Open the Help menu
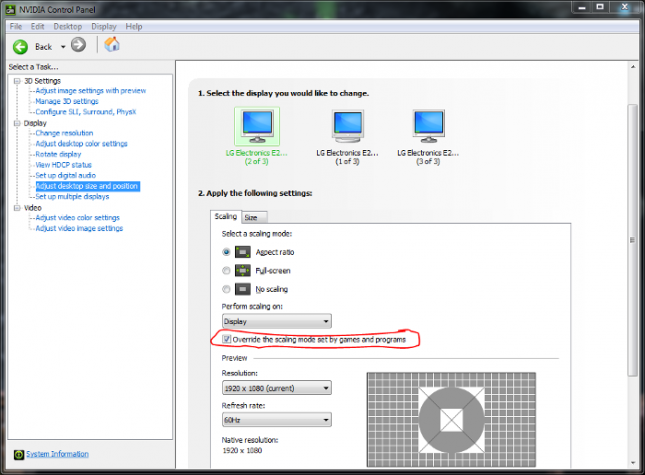Viewport: 645px width, 475px height. coord(134,26)
